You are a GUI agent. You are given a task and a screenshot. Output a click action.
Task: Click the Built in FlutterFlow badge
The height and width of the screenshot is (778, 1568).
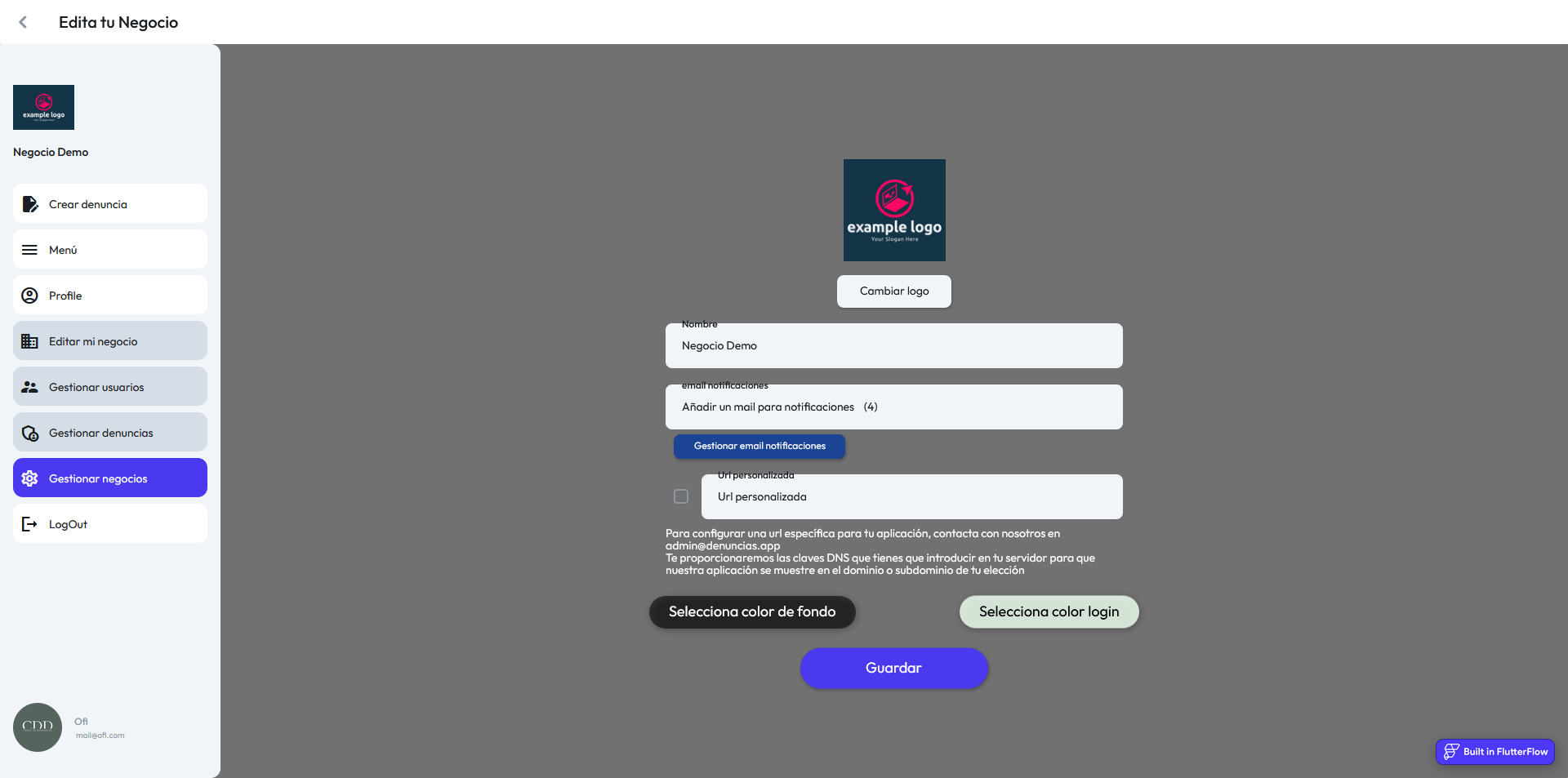pos(1495,752)
